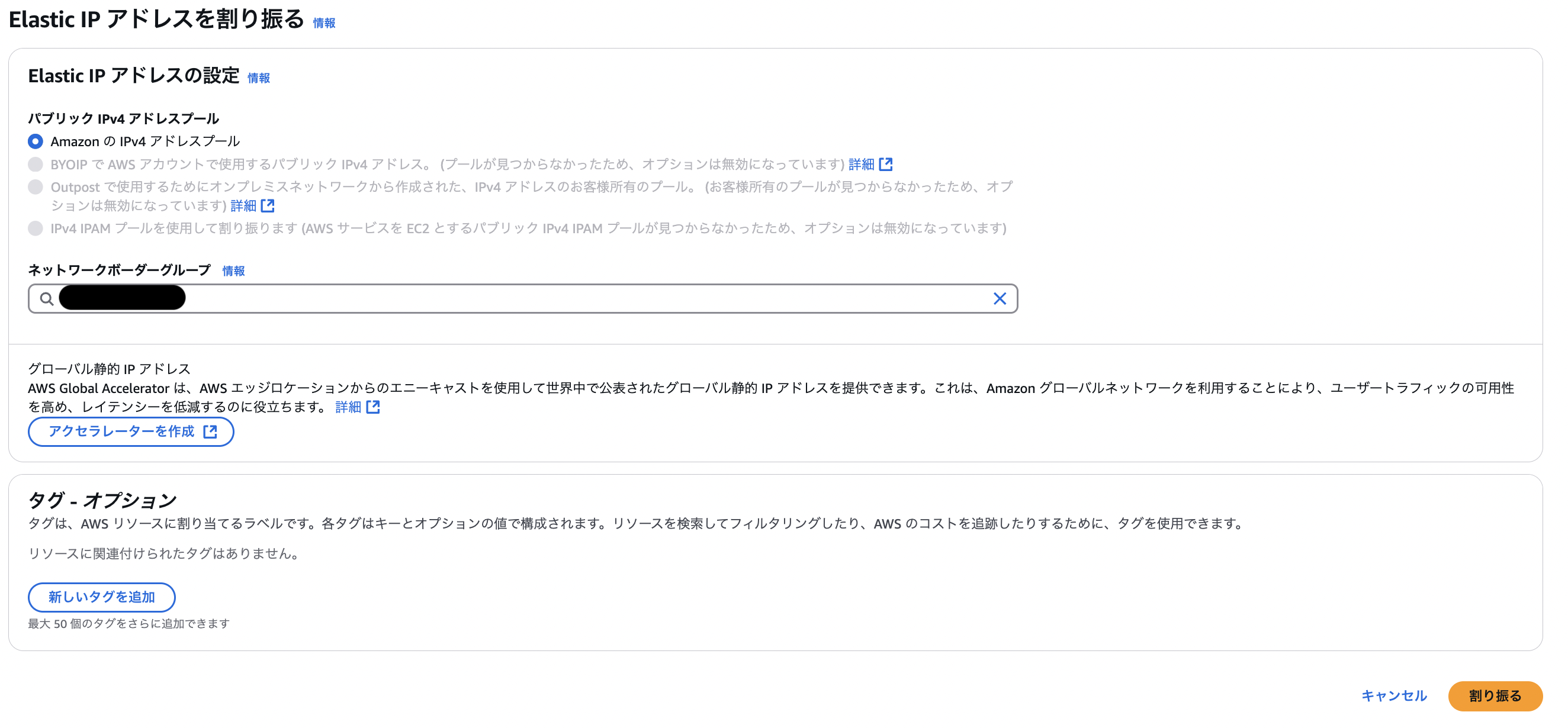Select the Outpost customer-owned pool radio button
This screenshot has height=728, width=1568.
36,186
